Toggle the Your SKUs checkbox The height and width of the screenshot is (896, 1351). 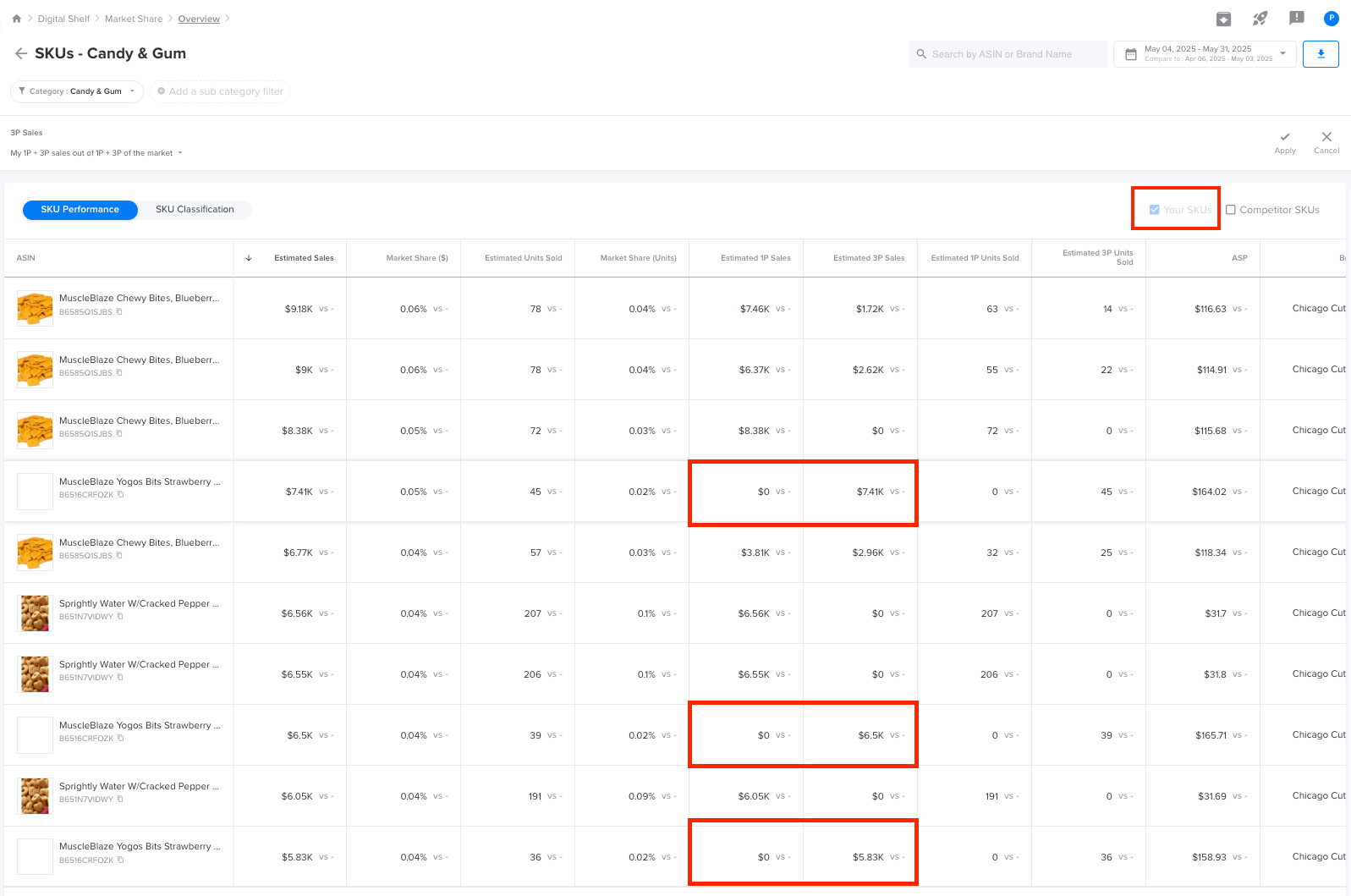(x=1154, y=210)
